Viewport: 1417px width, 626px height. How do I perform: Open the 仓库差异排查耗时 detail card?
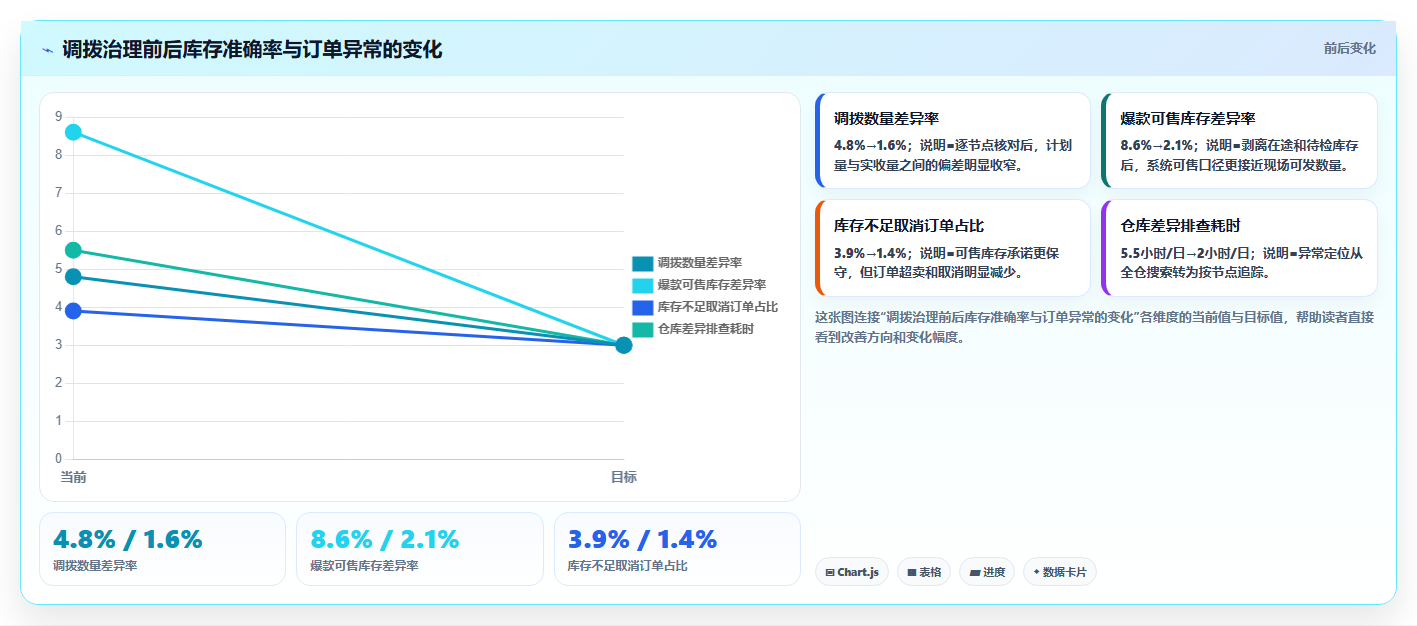[x=1239, y=248]
